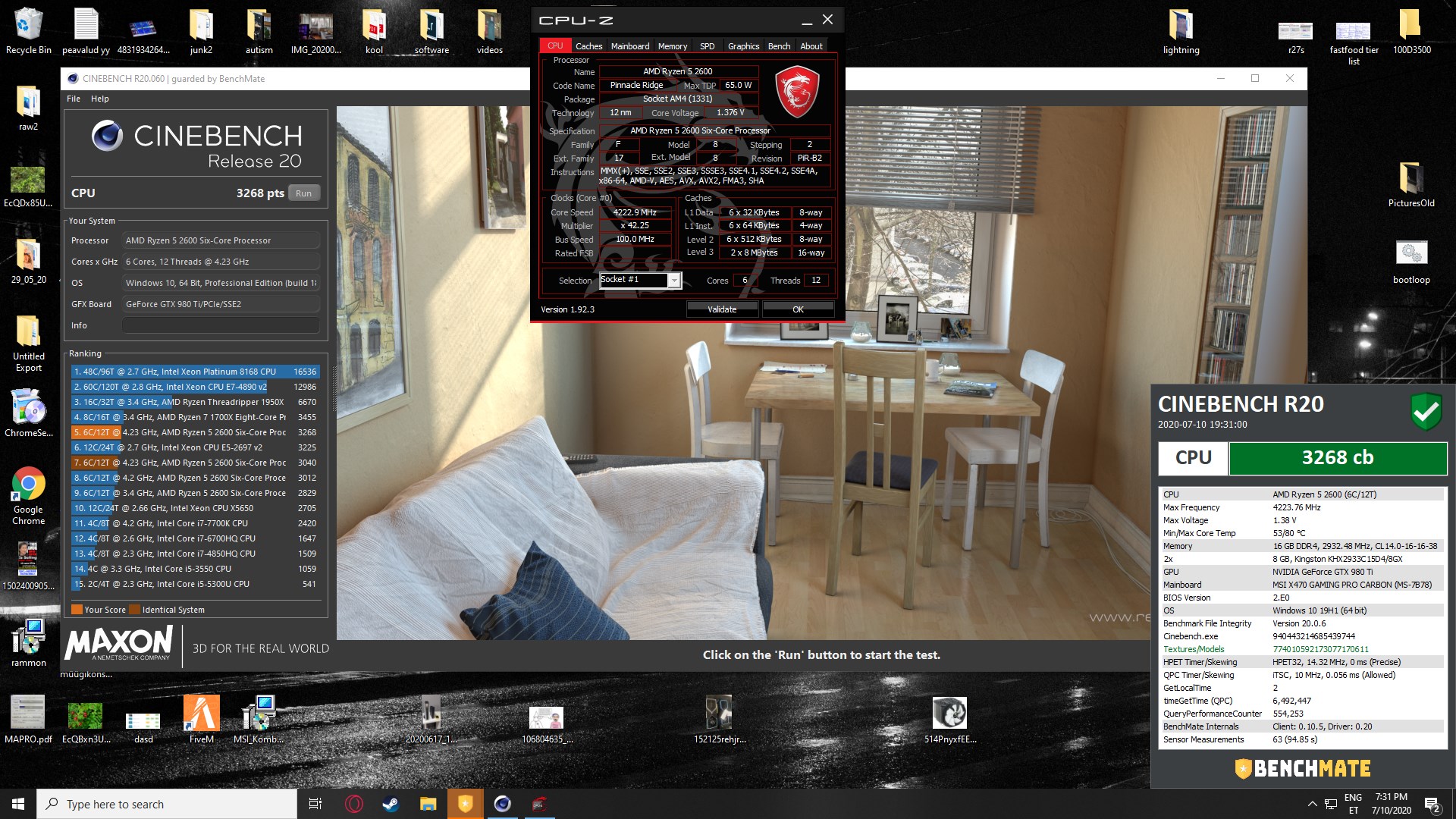
Task: Open the notification center icon
Action: click(x=1432, y=805)
